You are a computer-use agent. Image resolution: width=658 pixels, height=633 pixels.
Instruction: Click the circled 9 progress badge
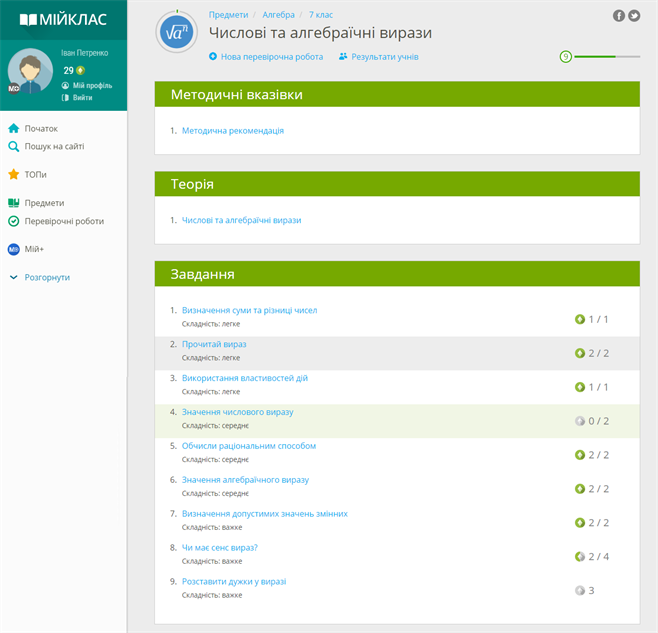(x=566, y=56)
